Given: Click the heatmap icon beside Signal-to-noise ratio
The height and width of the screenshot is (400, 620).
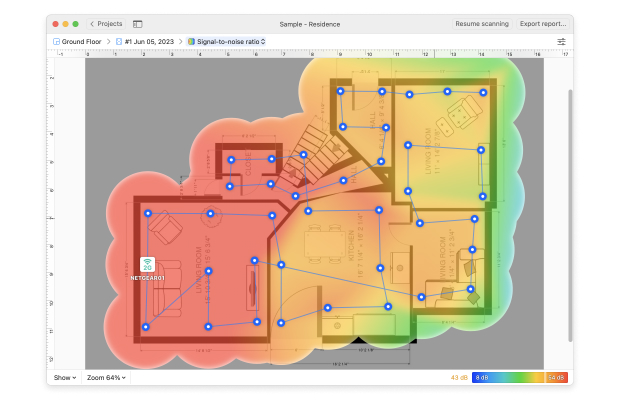Looking at the screenshot, I should click(191, 42).
